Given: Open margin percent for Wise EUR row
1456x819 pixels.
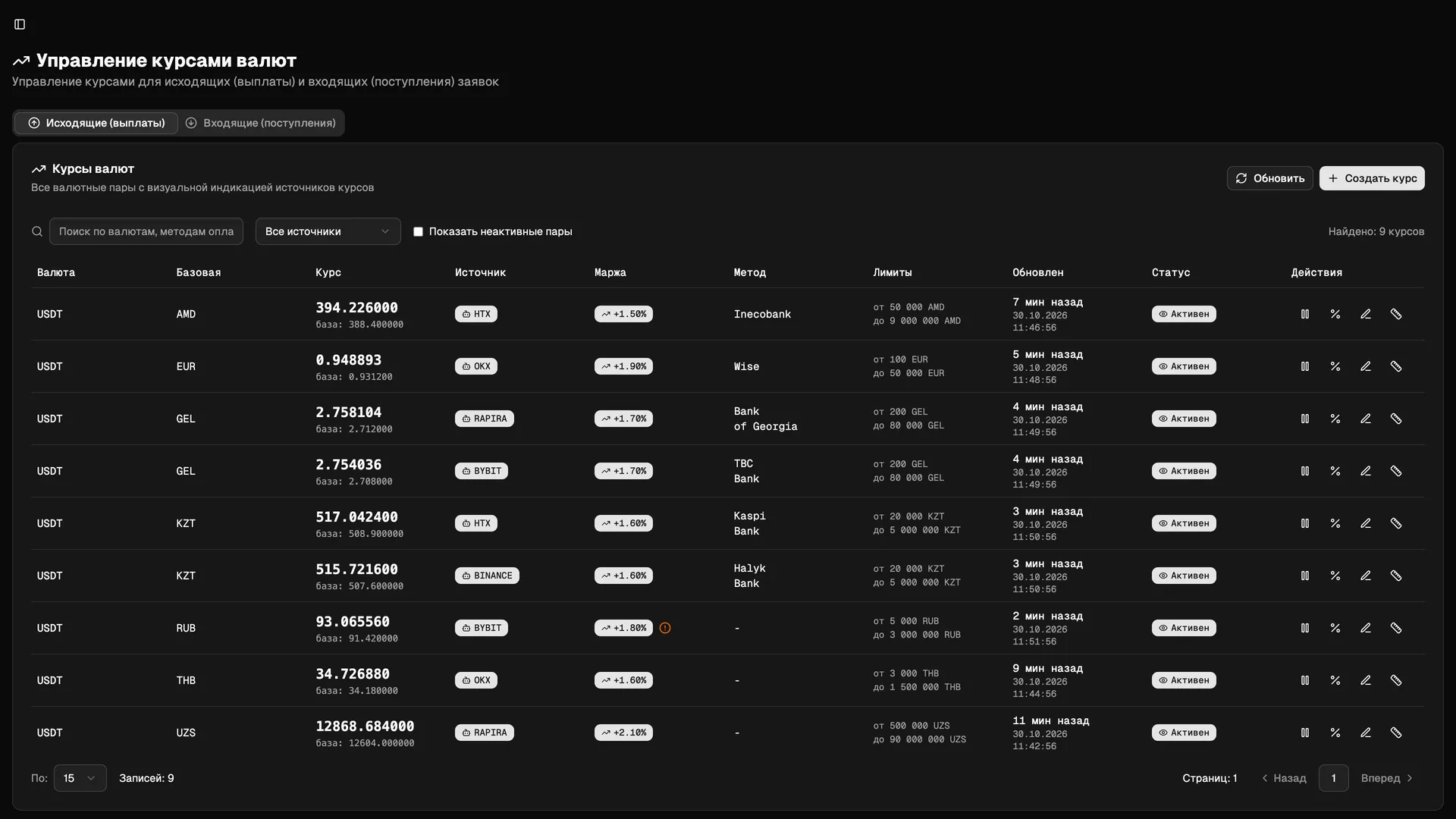Looking at the screenshot, I should tap(1335, 366).
